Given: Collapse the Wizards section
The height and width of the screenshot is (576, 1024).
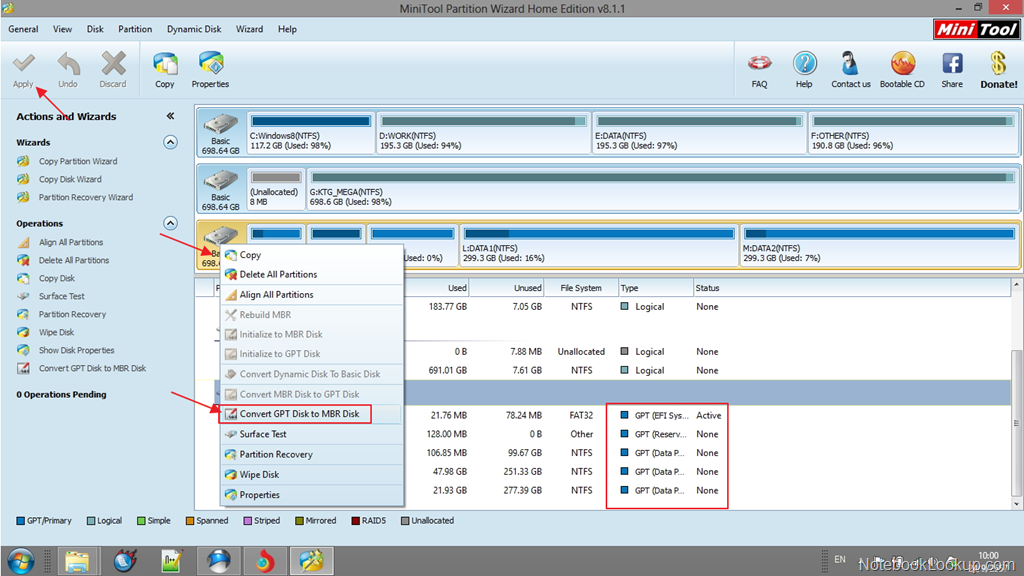Looking at the screenshot, I should pyautogui.click(x=170, y=141).
